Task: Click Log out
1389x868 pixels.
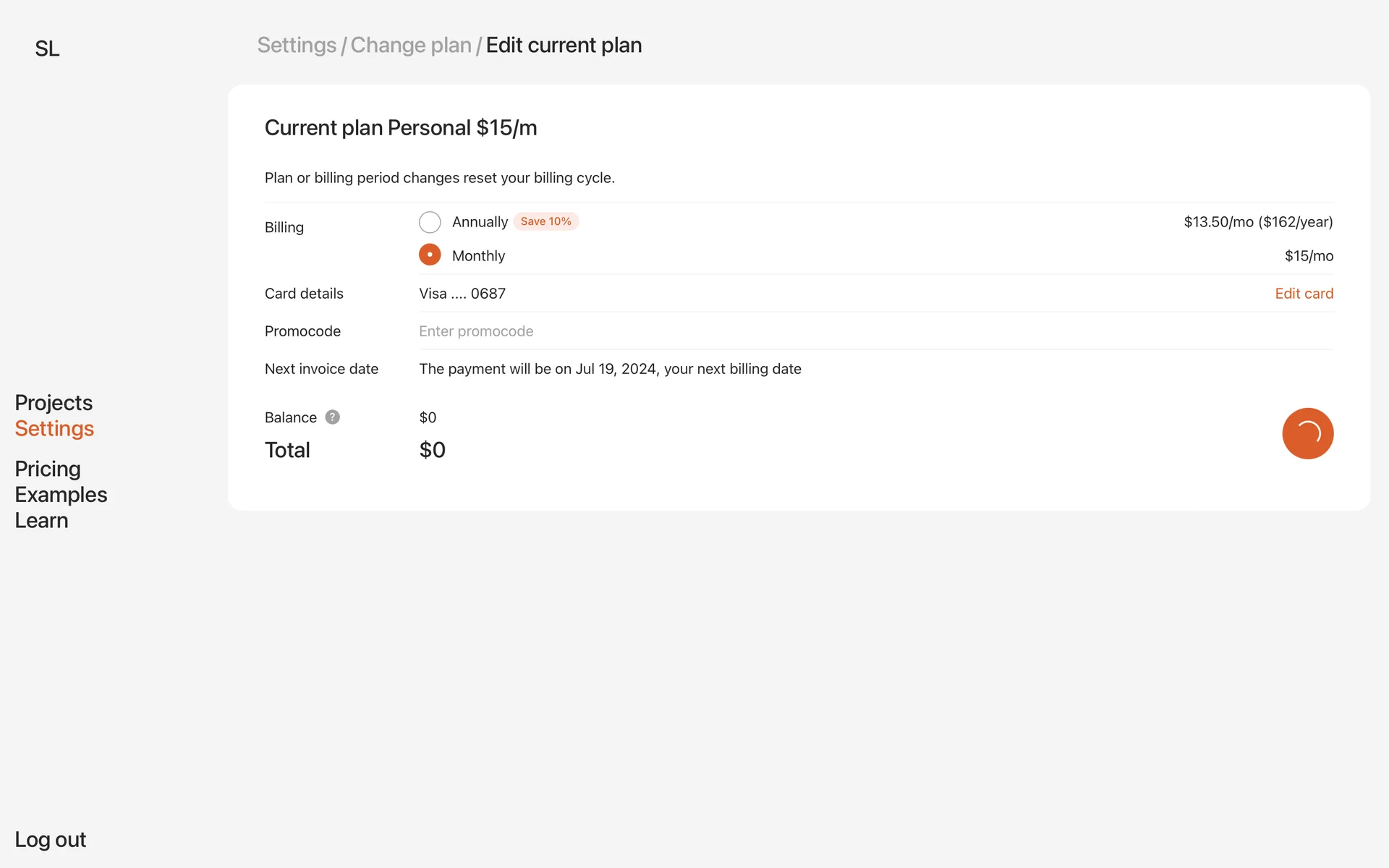Action: (50, 840)
